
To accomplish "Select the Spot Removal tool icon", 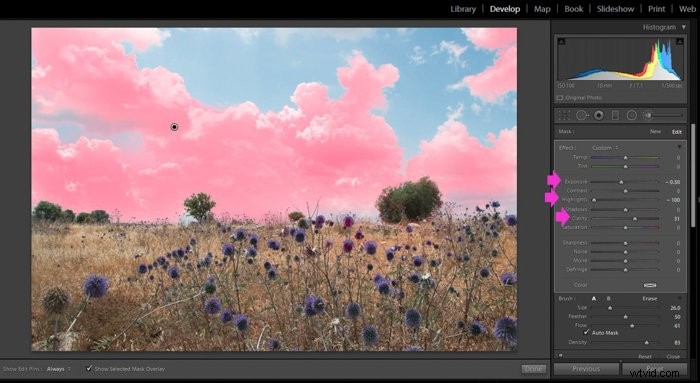I will click(x=581, y=115).
